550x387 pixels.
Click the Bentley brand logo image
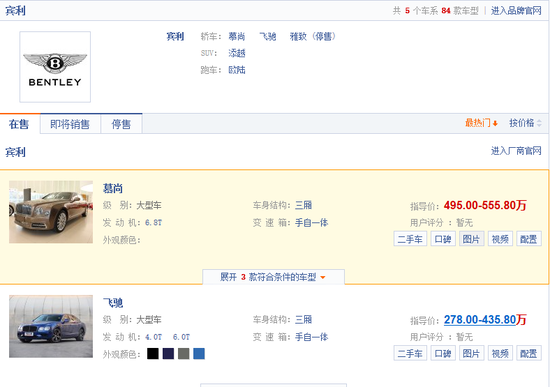[55, 67]
